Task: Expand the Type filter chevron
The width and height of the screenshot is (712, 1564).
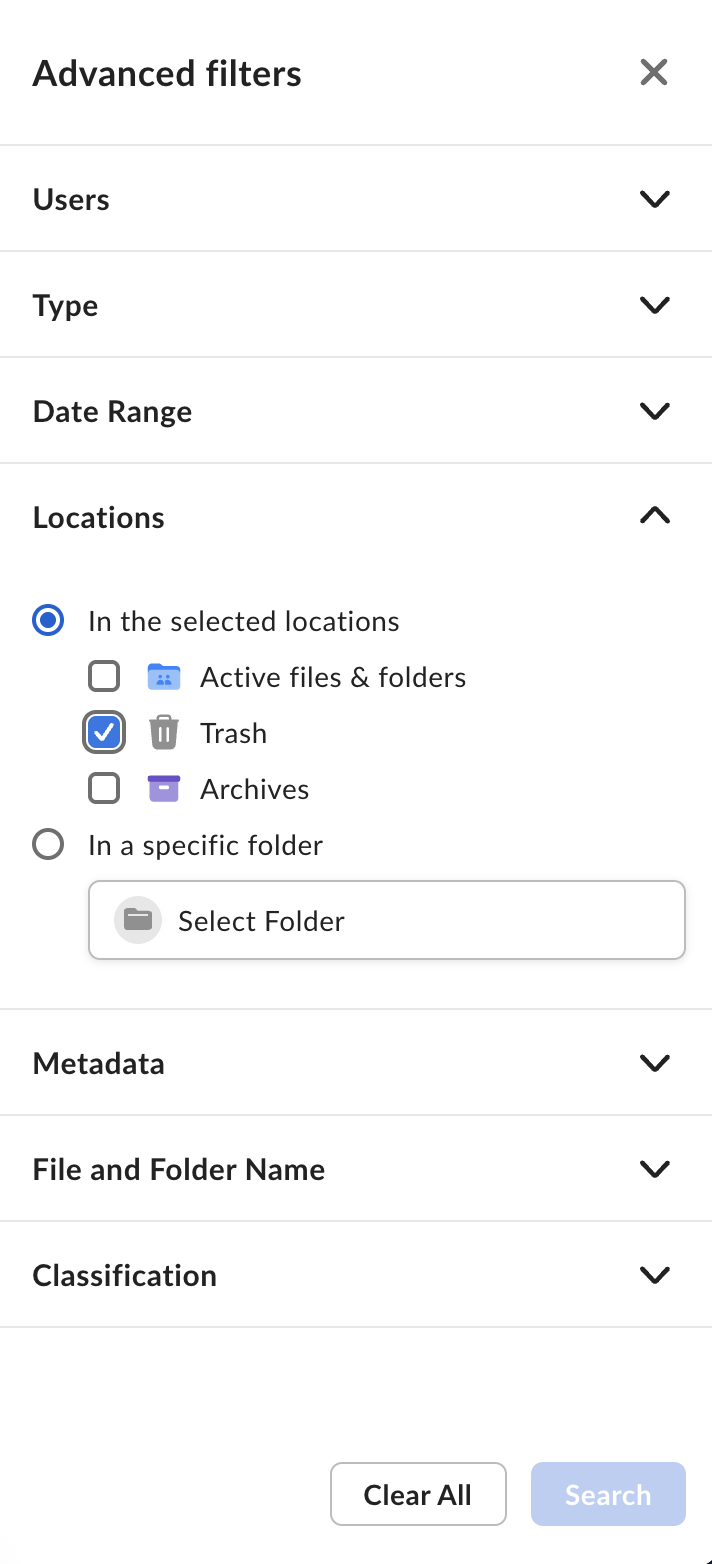Action: [654, 305]
